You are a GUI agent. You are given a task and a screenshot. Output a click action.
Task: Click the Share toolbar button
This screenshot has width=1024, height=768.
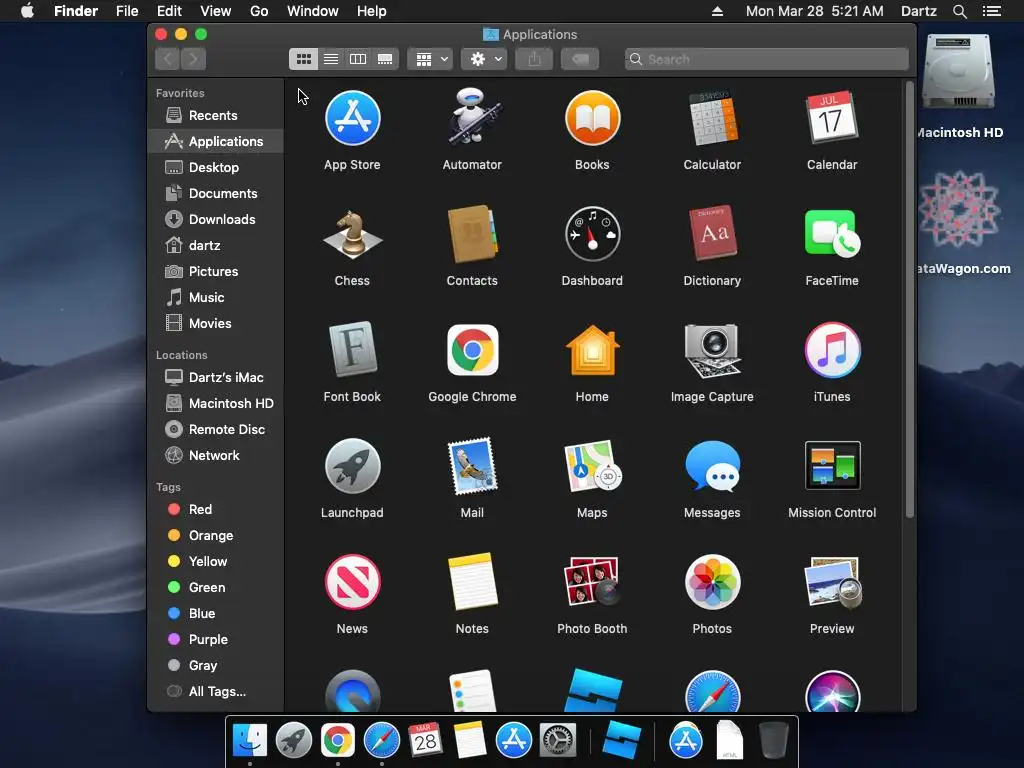tap(534, 59)
